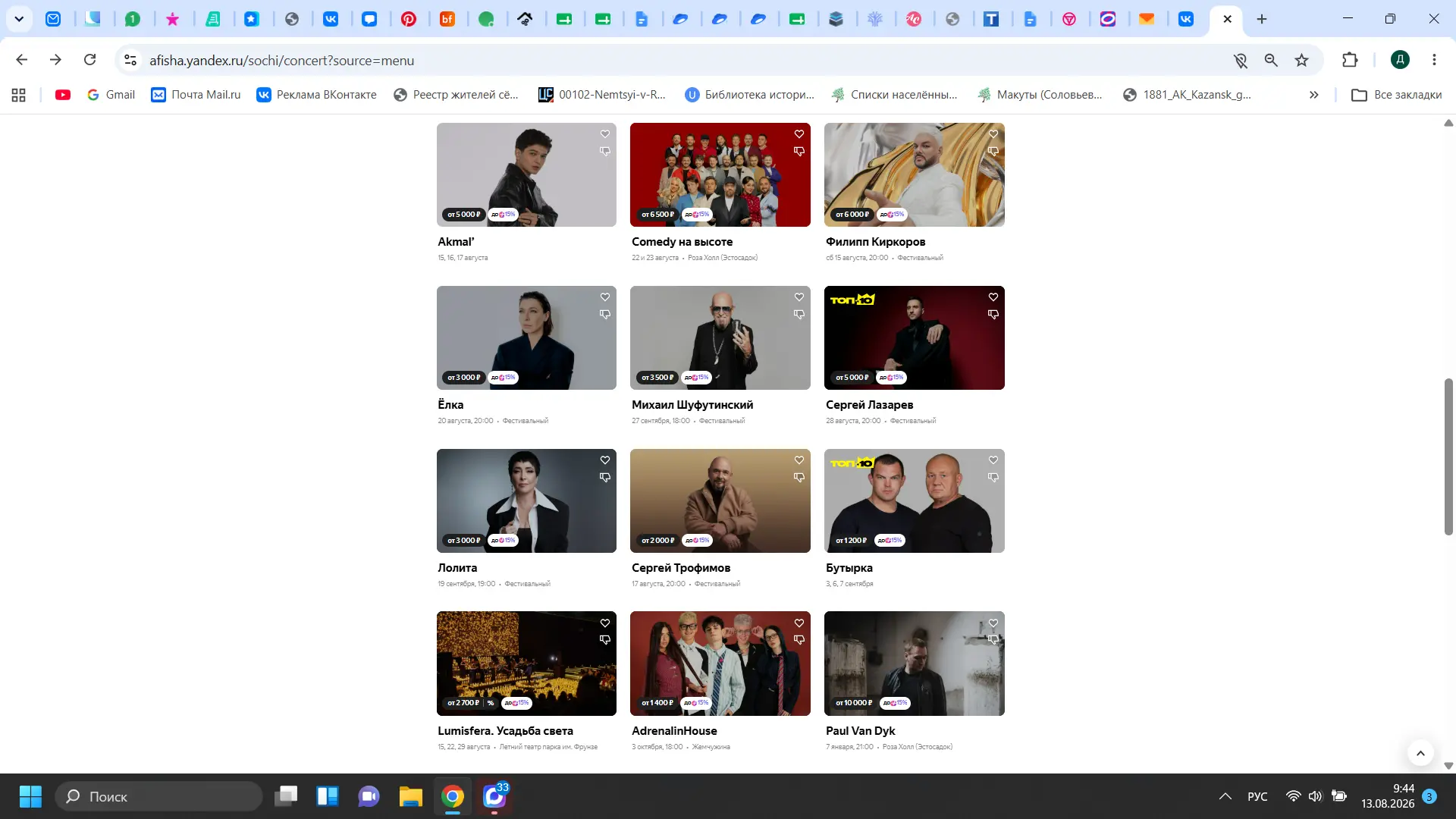1456x819 pixels.
Task: Open Task View on taskbar
Action: 286,796
